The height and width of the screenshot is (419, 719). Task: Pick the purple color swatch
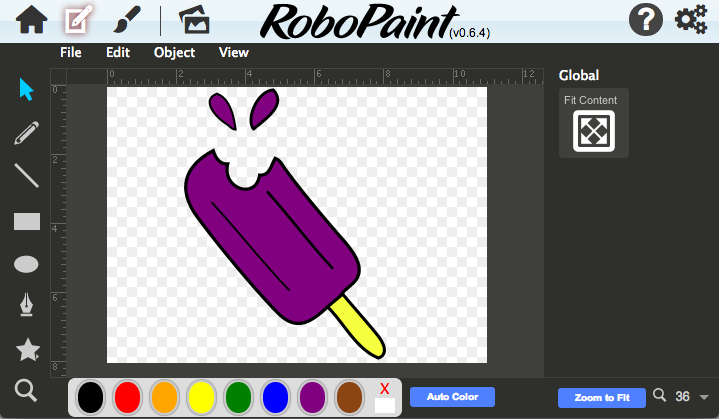pos(312,396)
